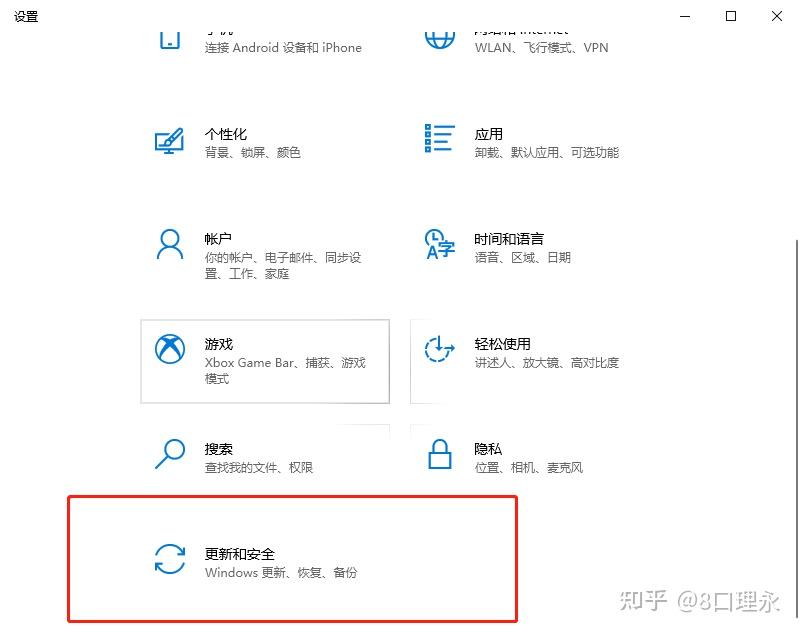Click text '你的帐户、电子邮件、同步设置、工作、家庭'
The width and height of the screenshot is (800, 634).
click(x=283, y=266)
